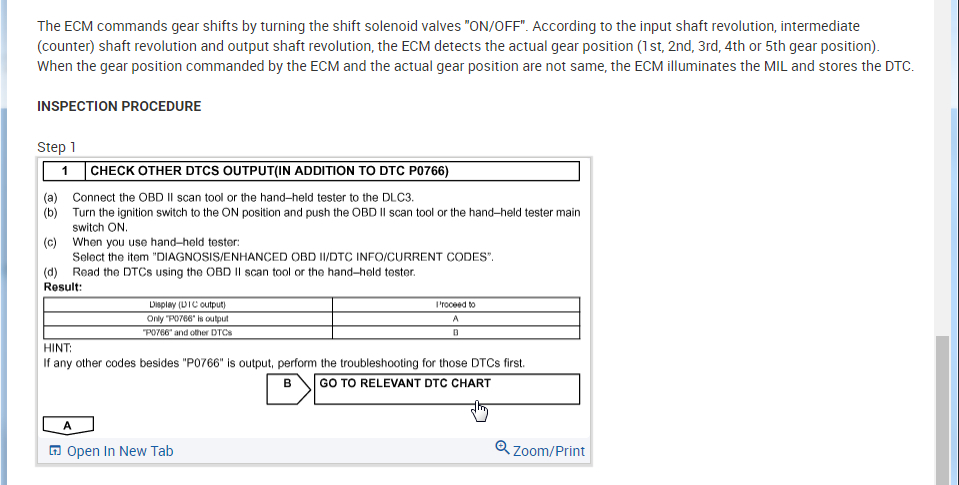
Task: Select the 'Only P0766 is output' table row
Action: pyautogui.click(x=187, y=318)
